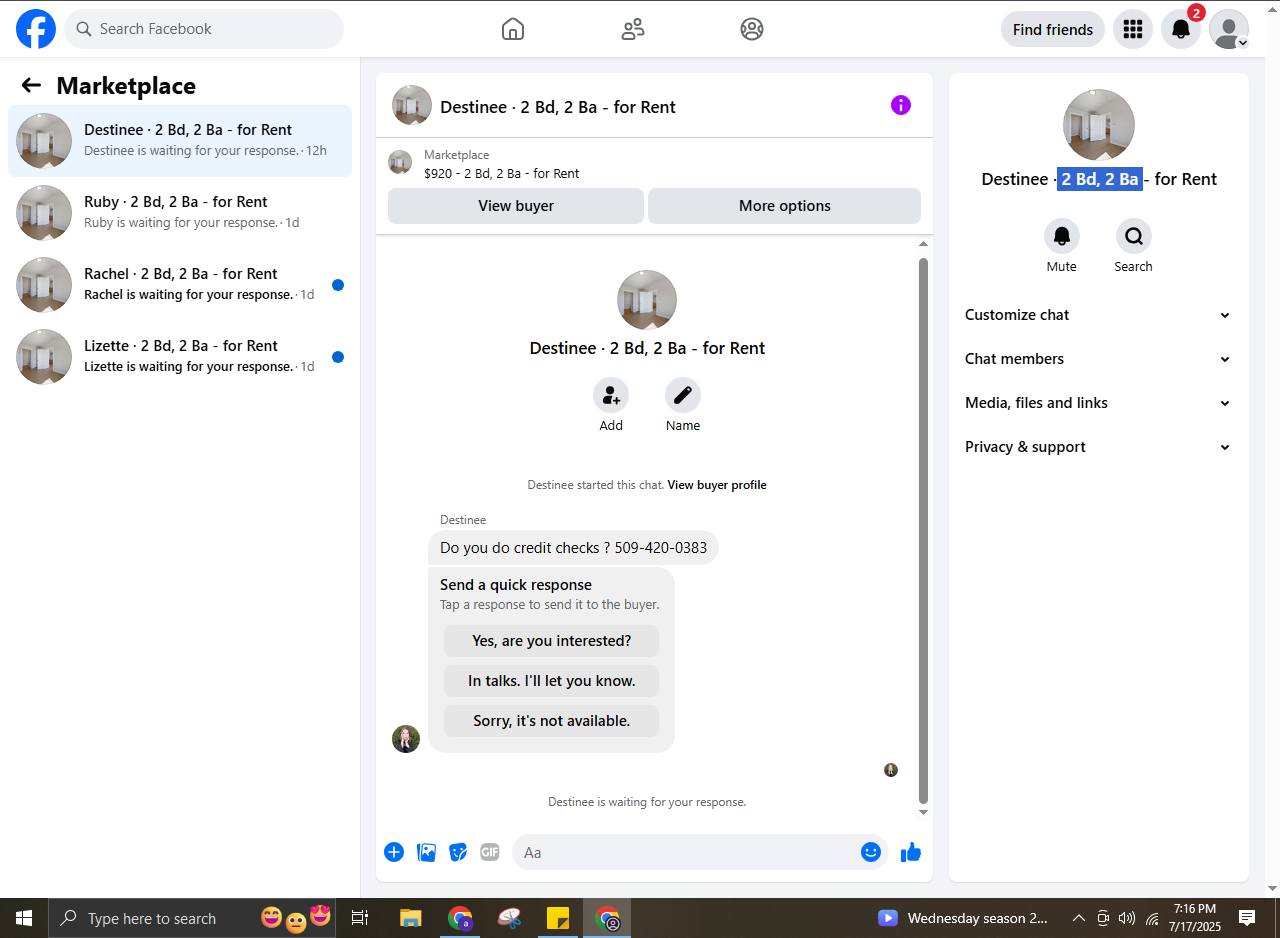Open the notifications bell with badge 2
The height and width of the screenshot is (938, 1280).
pos(1181,29)
